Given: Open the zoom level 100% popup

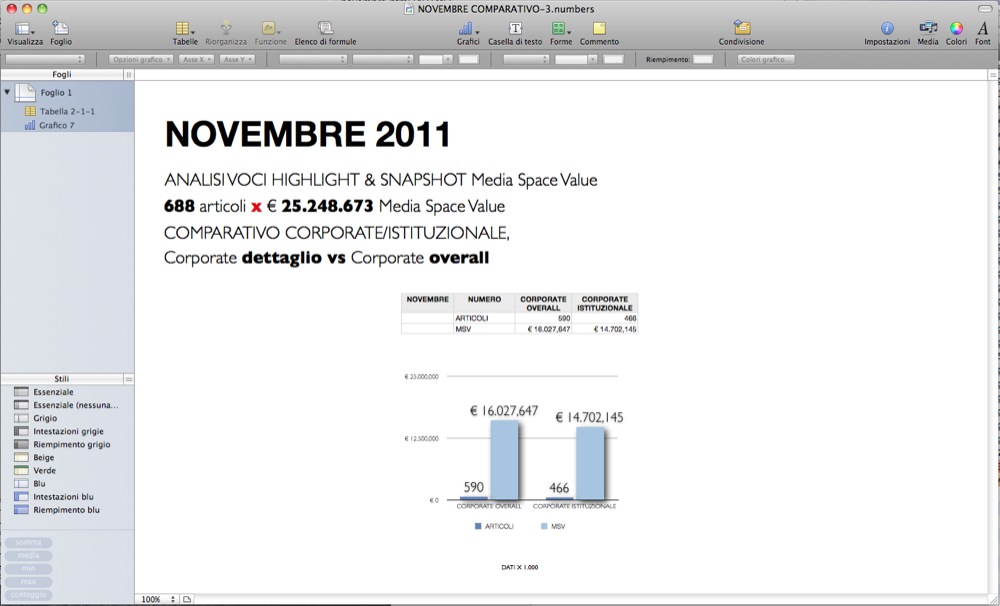Looking at the screenshot, I should coord(157,599).
